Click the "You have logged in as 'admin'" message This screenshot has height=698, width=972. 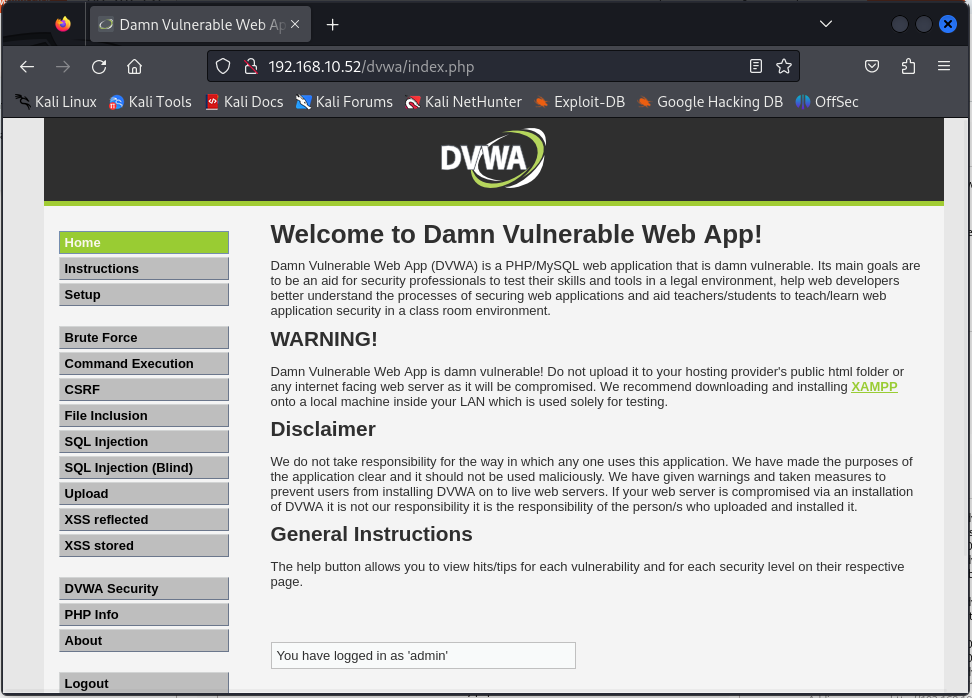tap(423, 656)
